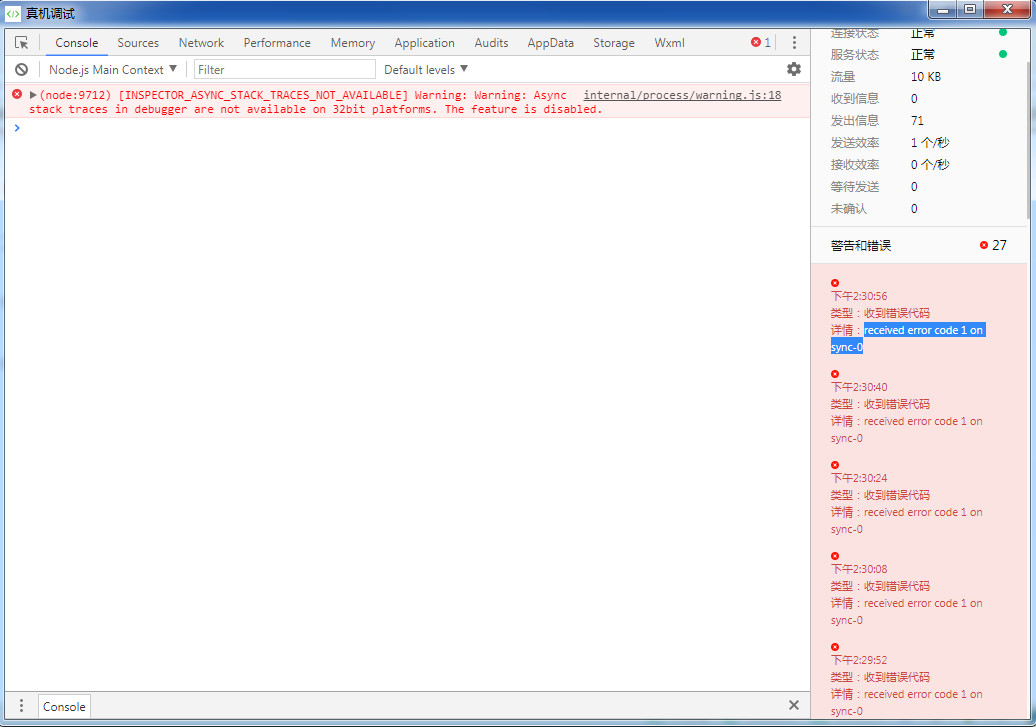Click the error icon beside the node warning
Image resolution: width=1036 pixels, height=727 pixels.
[x=16, y=94]
